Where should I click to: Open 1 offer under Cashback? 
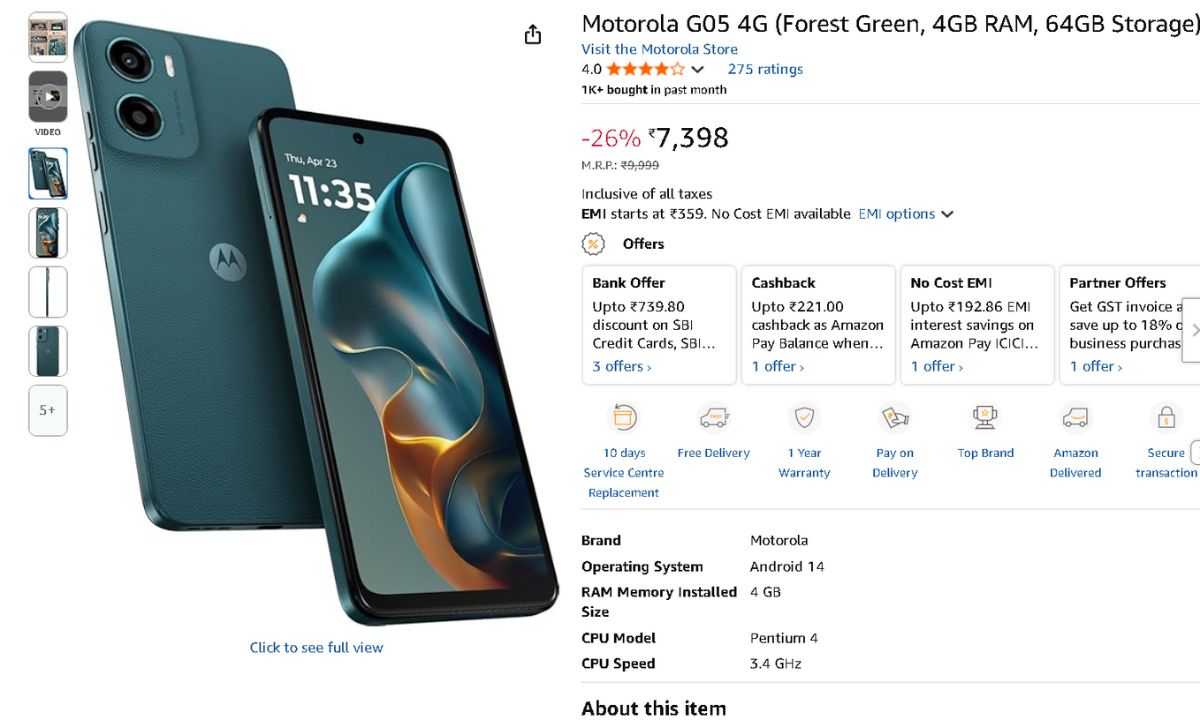(778, 367)
